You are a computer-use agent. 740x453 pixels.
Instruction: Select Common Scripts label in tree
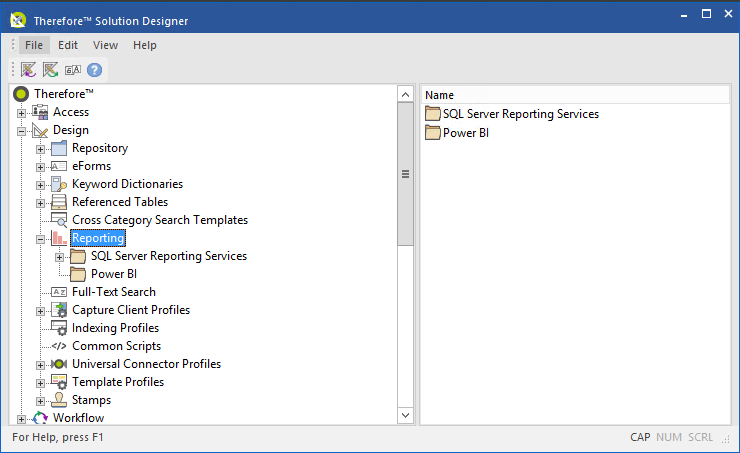[117, 346]
